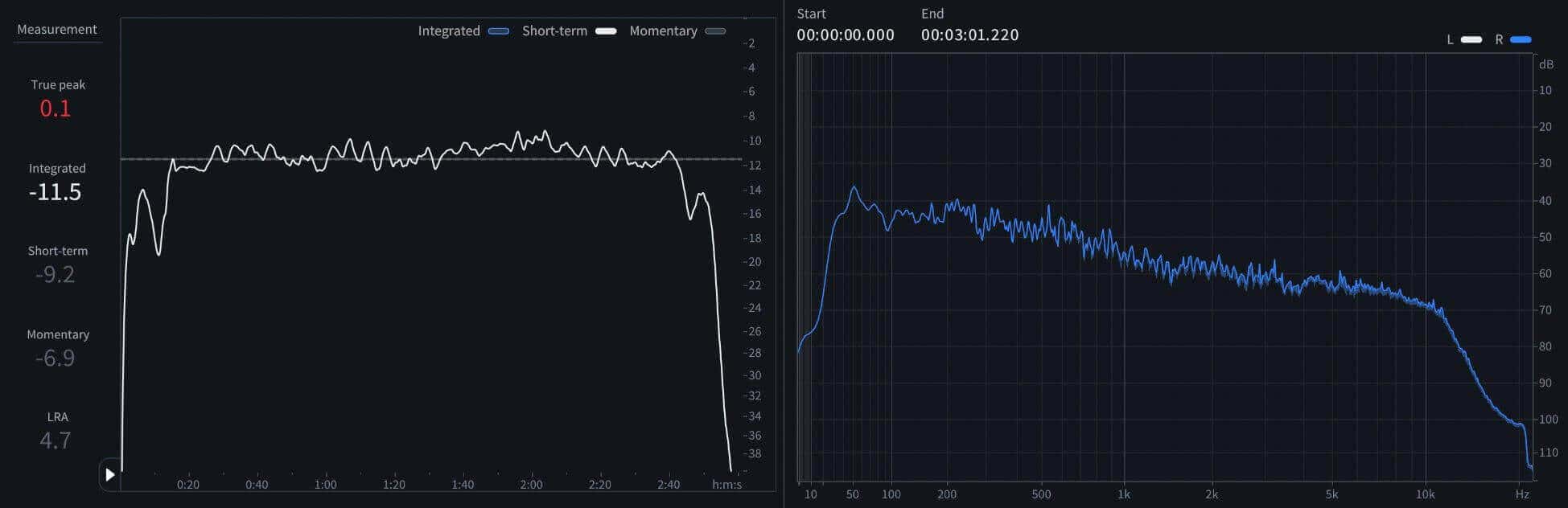Image resolution: width=1568 pixels, height=508 pixels.
Task: Select the Measurement heading
Action: coord(57,30)
